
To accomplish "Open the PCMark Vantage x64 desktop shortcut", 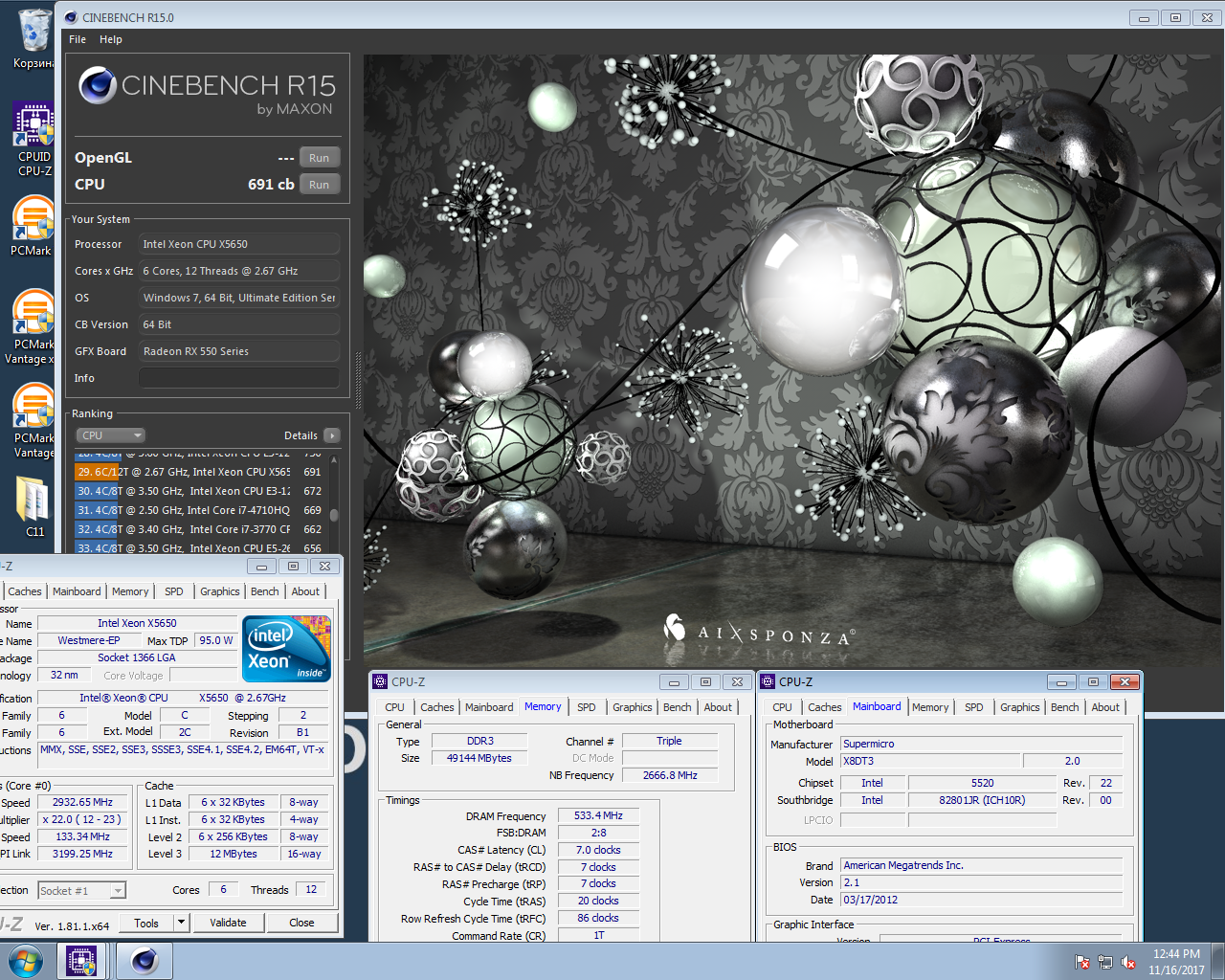I will click(x=33, y=326).
